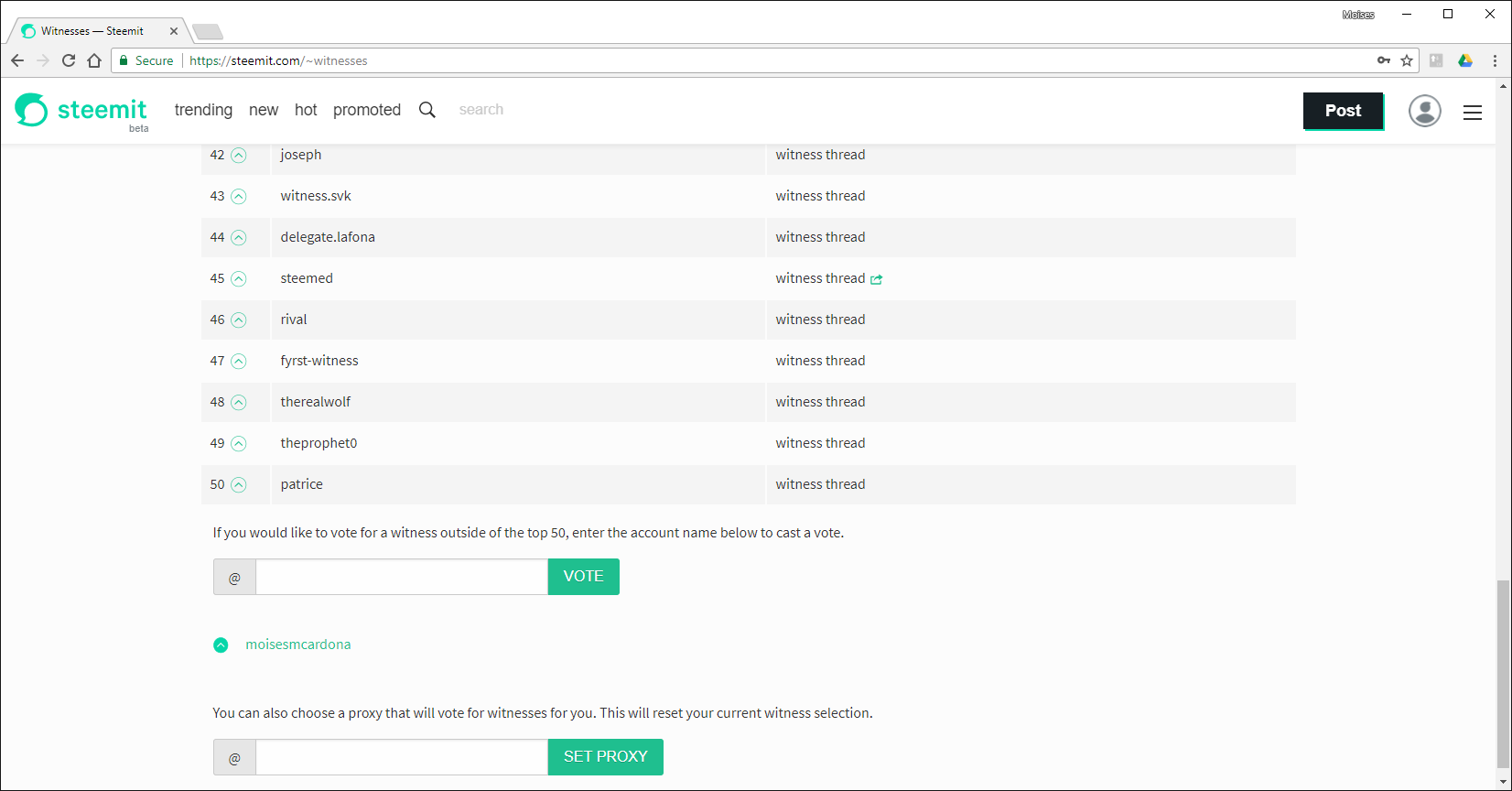
Task: Open rival witness thread link
Action: [x=820, y=320]
